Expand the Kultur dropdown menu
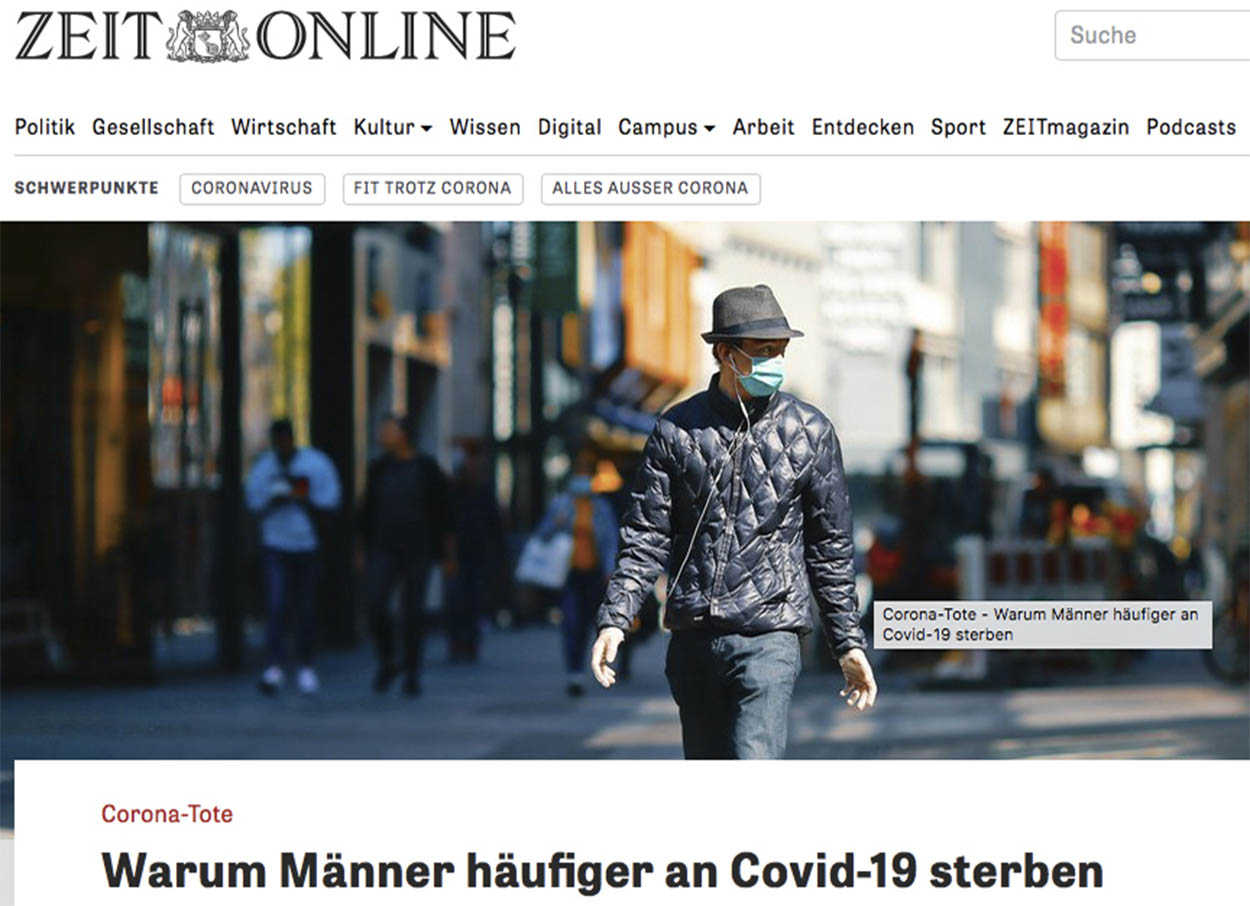The width and height of the screenshot is (1250, 906). point(393,127)
